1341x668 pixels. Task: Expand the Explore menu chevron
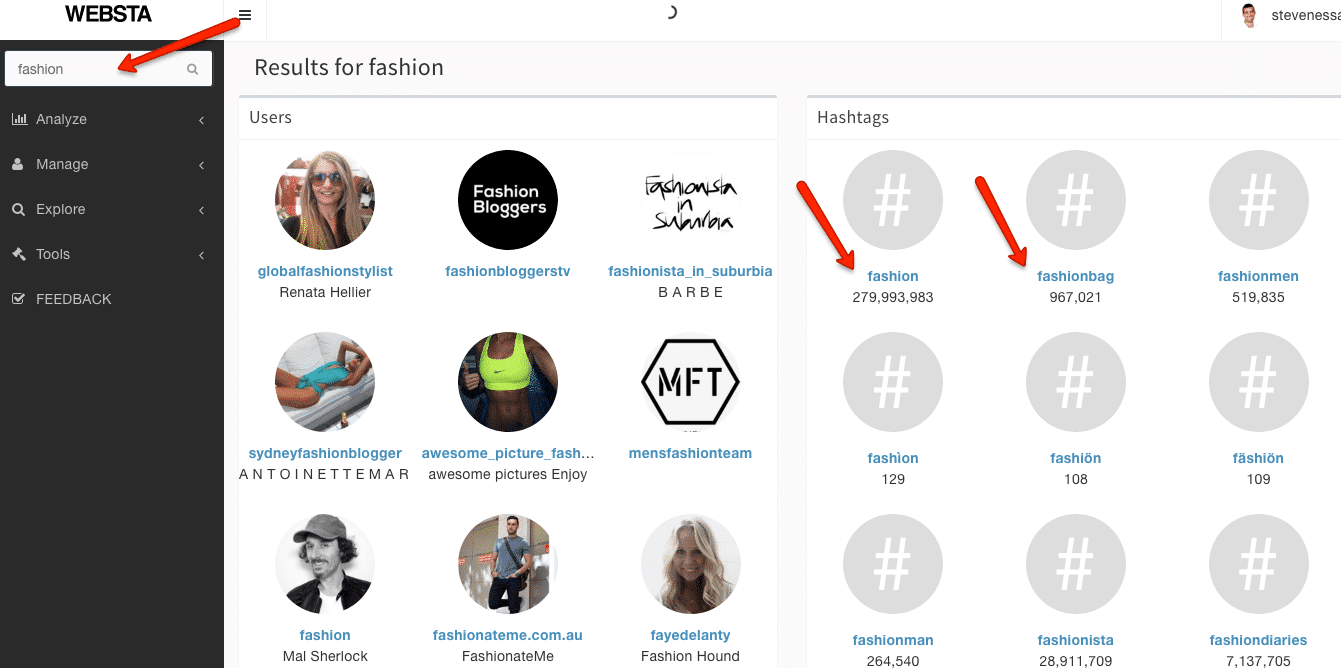[201, 210]
